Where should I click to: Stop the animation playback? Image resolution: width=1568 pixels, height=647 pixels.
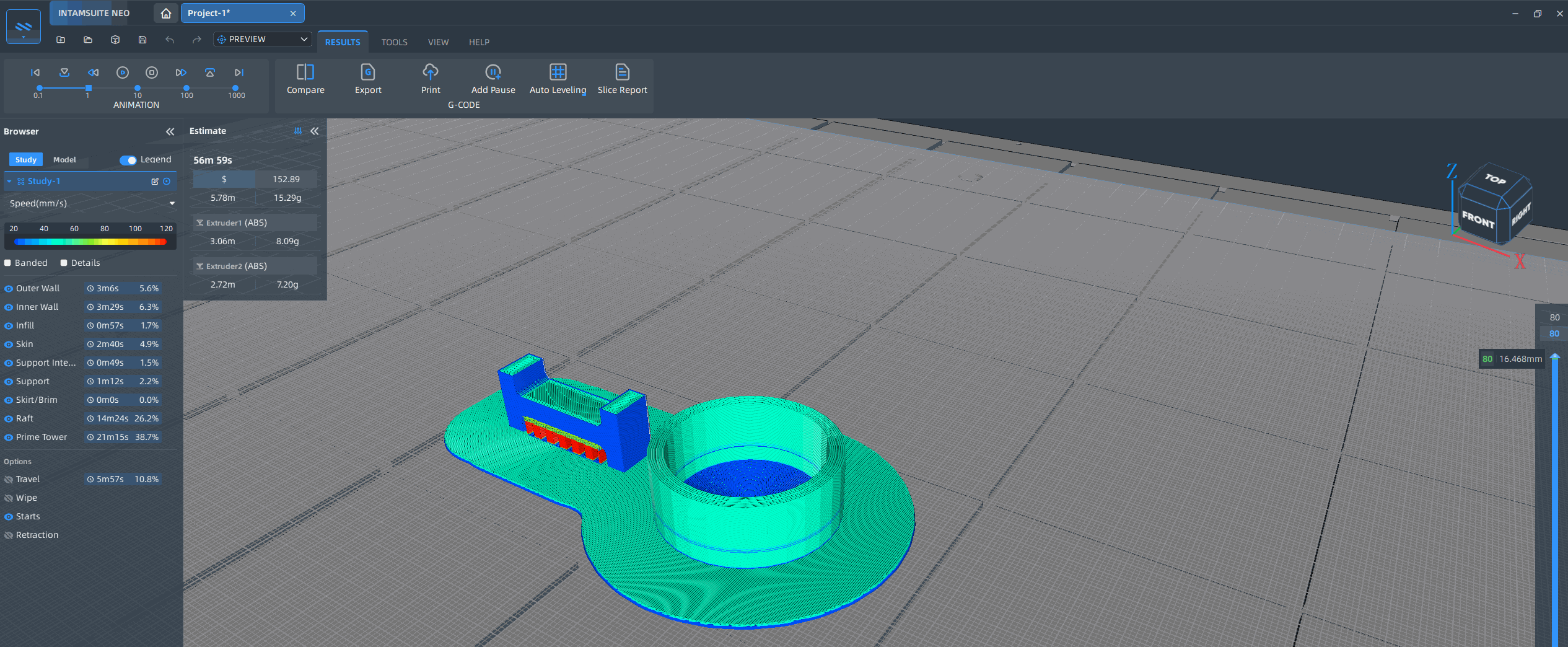152,73
